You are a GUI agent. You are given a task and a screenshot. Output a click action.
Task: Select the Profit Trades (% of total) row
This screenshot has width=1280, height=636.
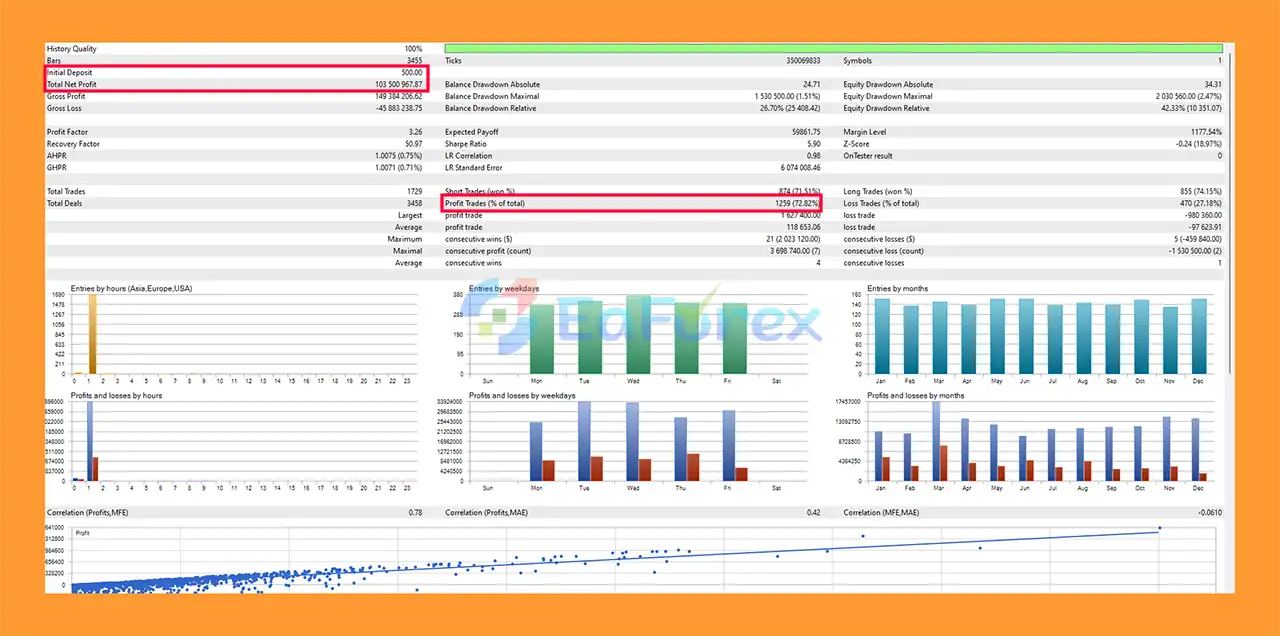(x=632, y=203)
